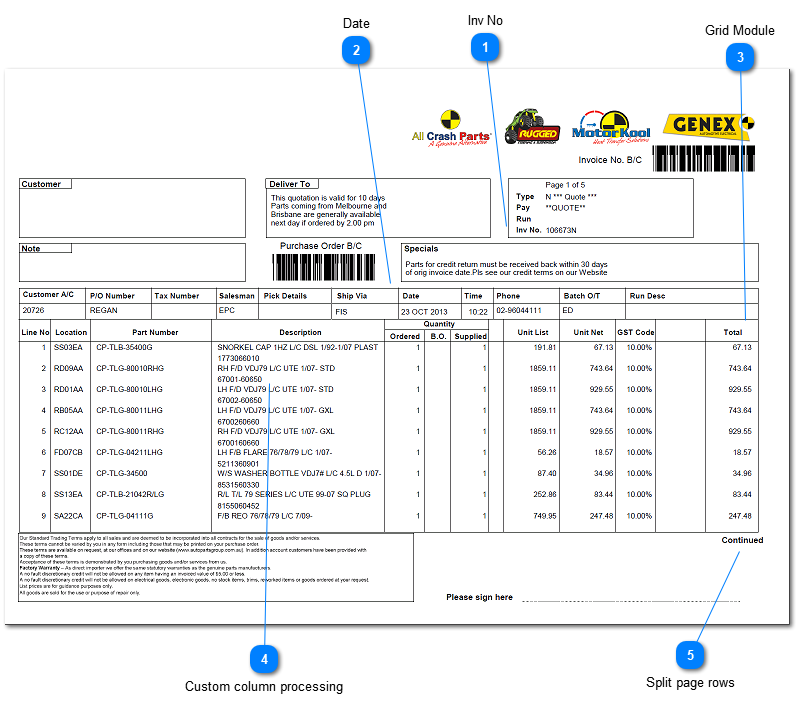
Task: Click the Note box label
Action: [x=31, y=249]
